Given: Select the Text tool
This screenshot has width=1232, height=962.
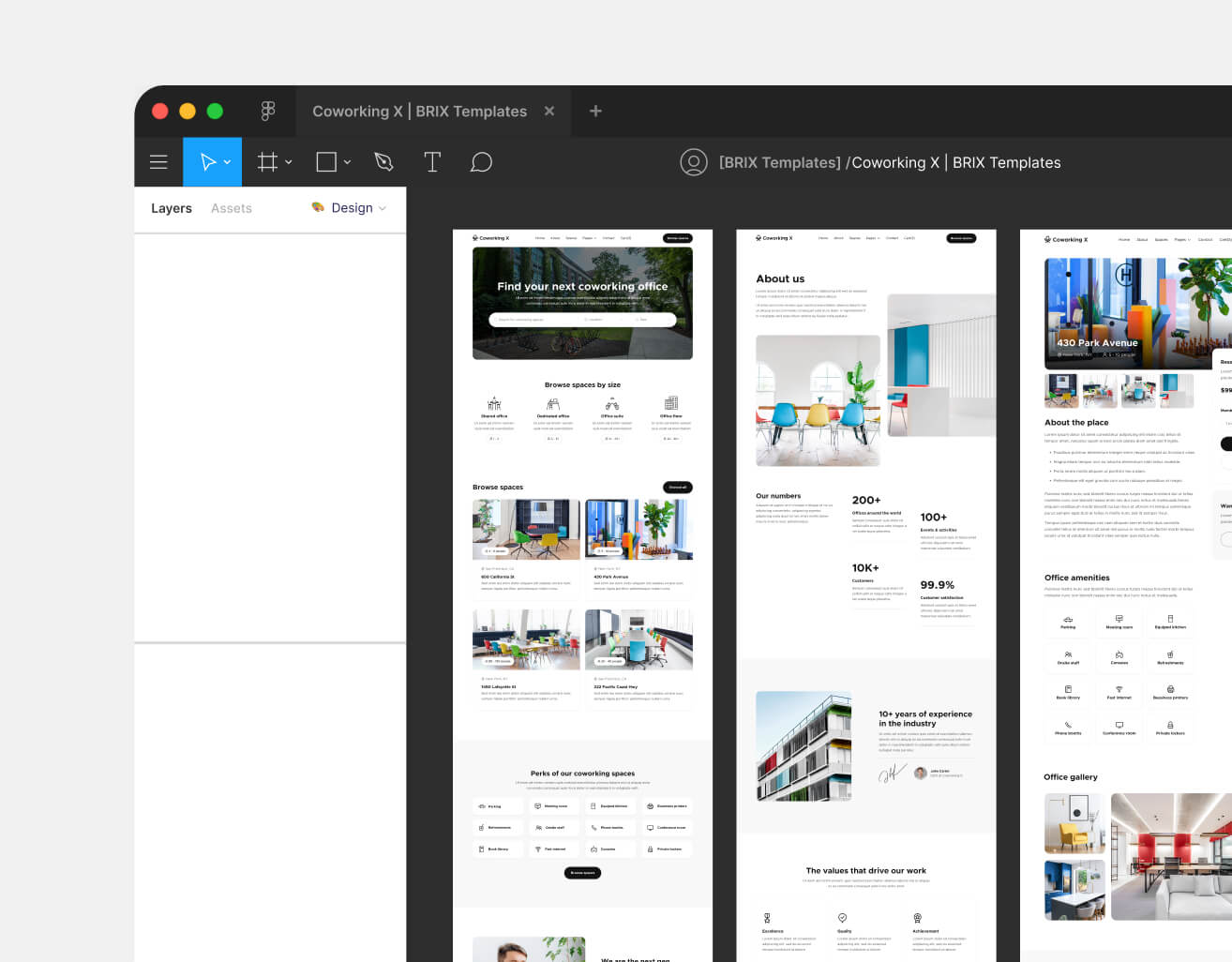Looking at the screenshot, I should click(x=432, y=161).
